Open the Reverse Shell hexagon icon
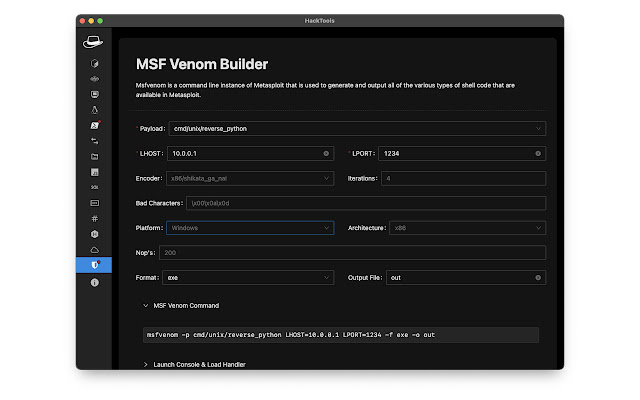Viewport: 640px width, 400px height. click(94, 63)
